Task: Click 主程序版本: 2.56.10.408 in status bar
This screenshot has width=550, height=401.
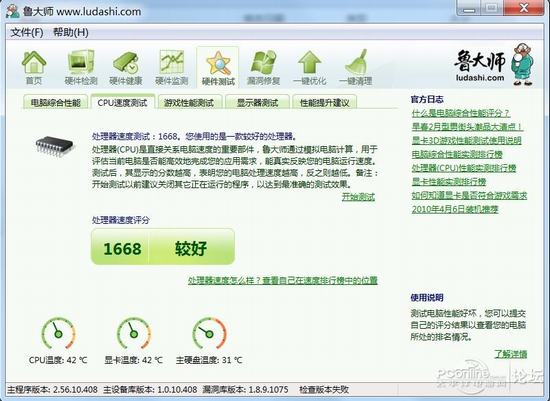Action: (x=53, y=389)
